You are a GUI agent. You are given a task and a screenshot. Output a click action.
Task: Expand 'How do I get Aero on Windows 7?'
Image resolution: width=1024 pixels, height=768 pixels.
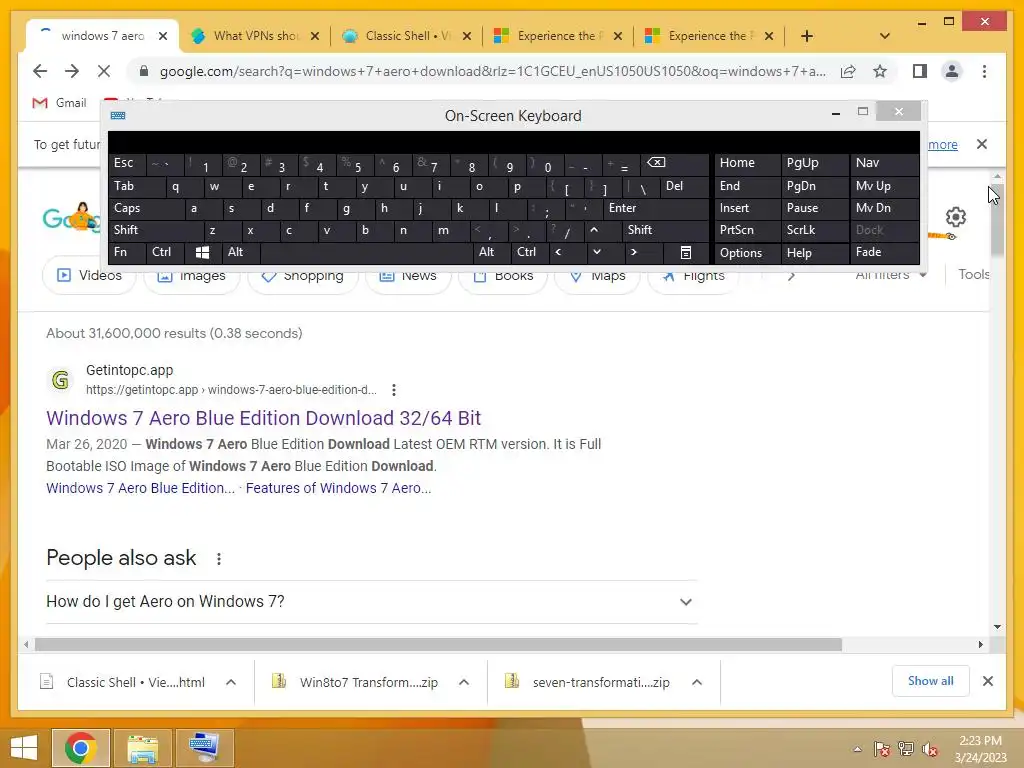coord(370,601)
